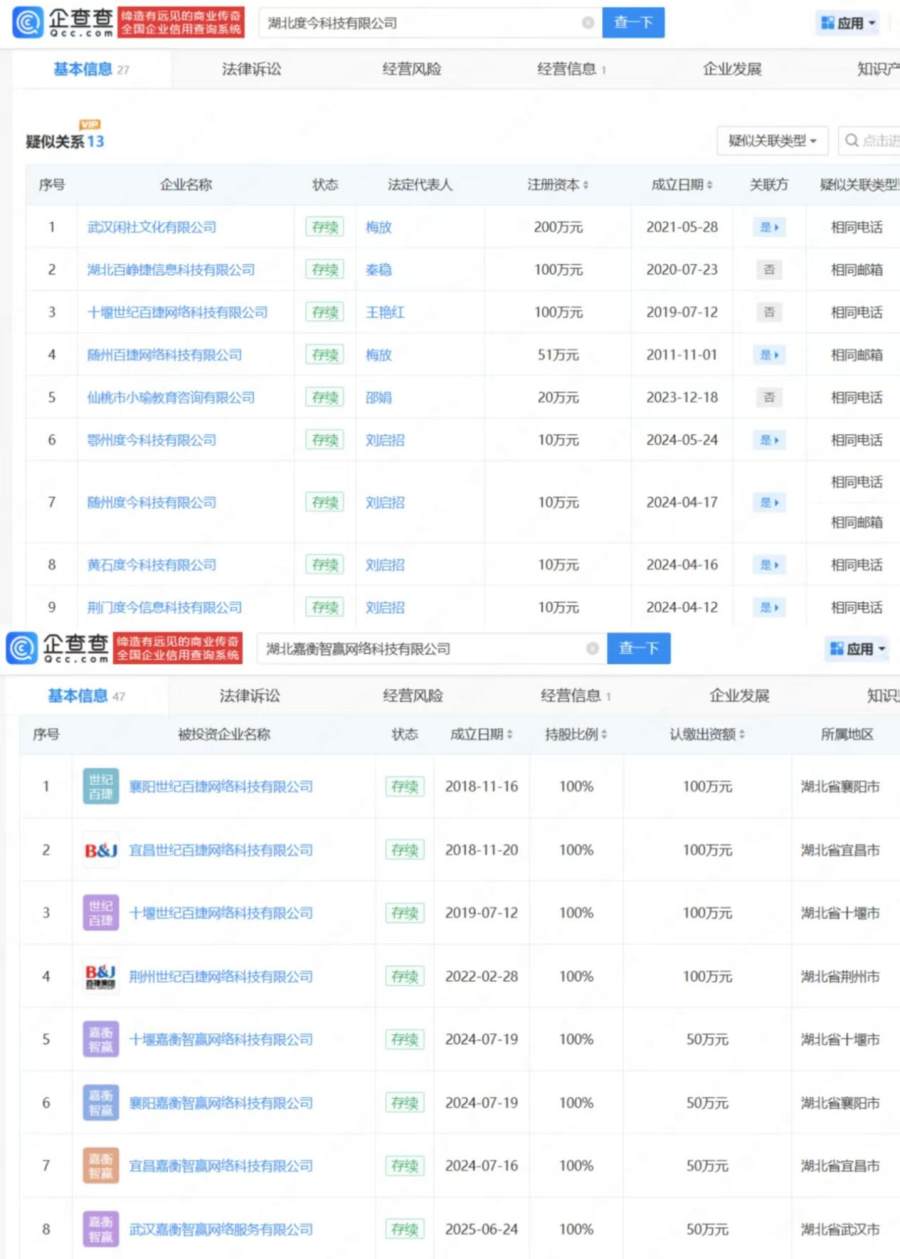Open the 随州百捷网络科技有限公司 company link

pyautogui.click(x=164, y=355)
